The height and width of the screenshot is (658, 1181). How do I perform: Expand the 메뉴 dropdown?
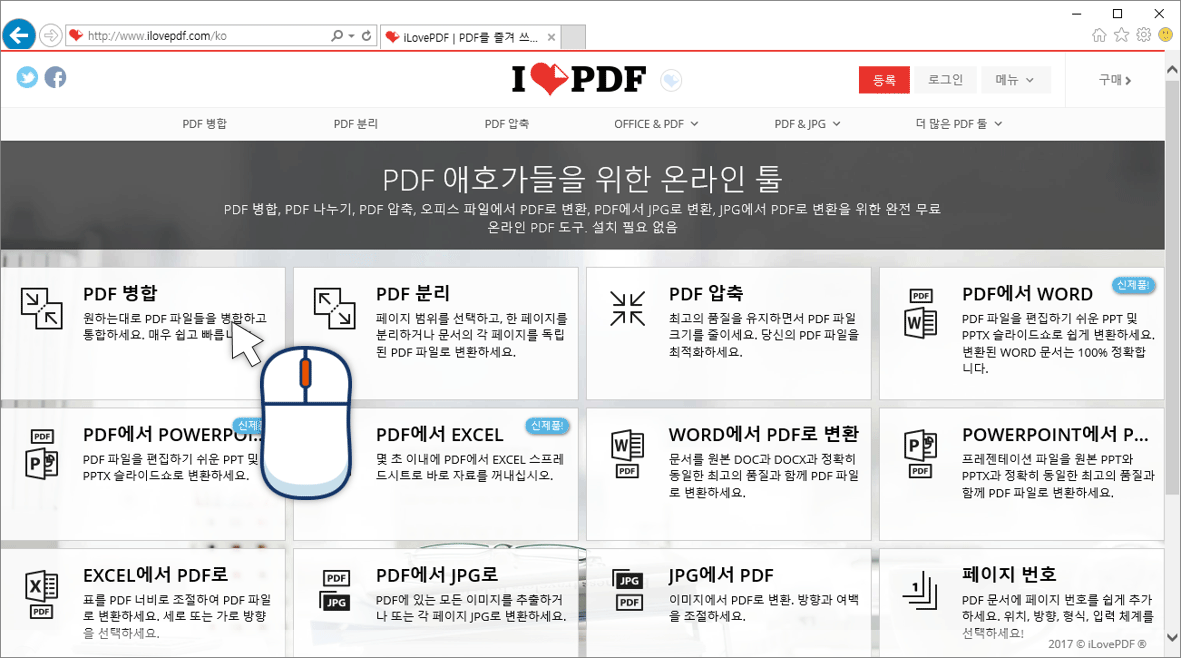pos(1015,80)
